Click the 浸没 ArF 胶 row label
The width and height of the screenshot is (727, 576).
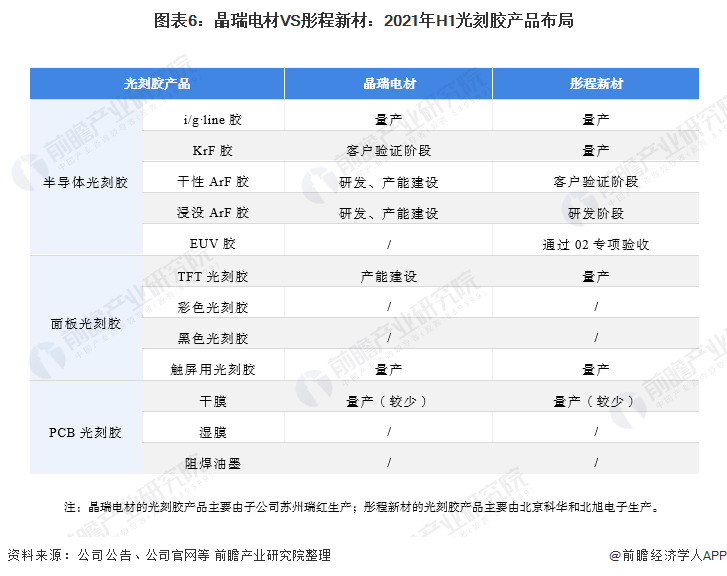pos(213,212)
